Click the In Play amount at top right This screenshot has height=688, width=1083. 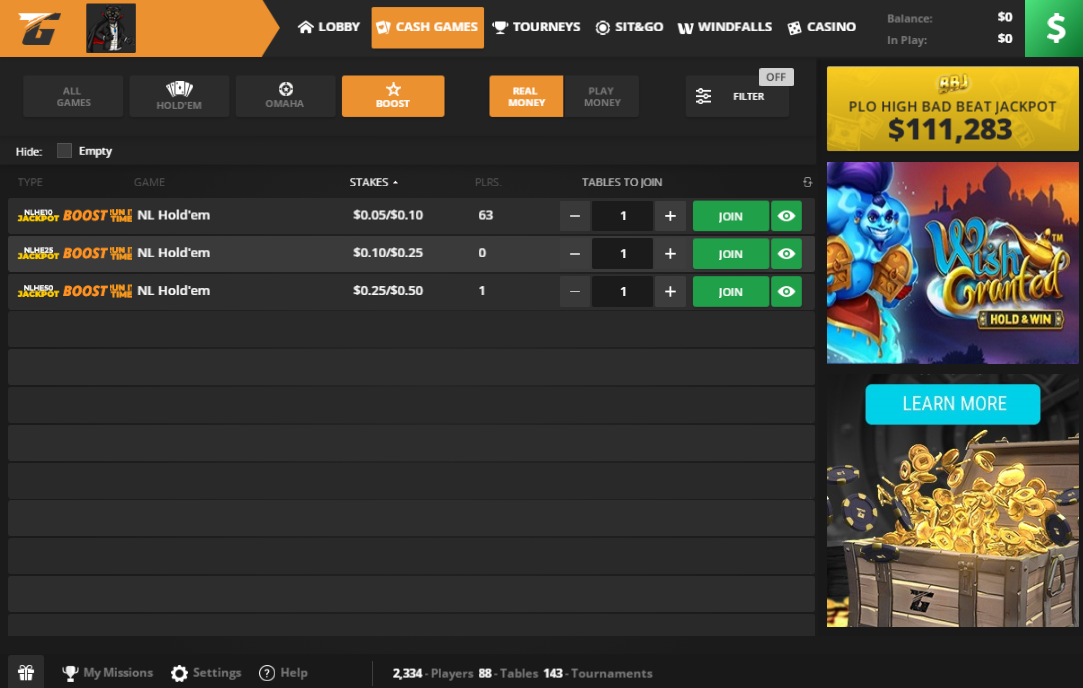click(x=1005, y=39)
